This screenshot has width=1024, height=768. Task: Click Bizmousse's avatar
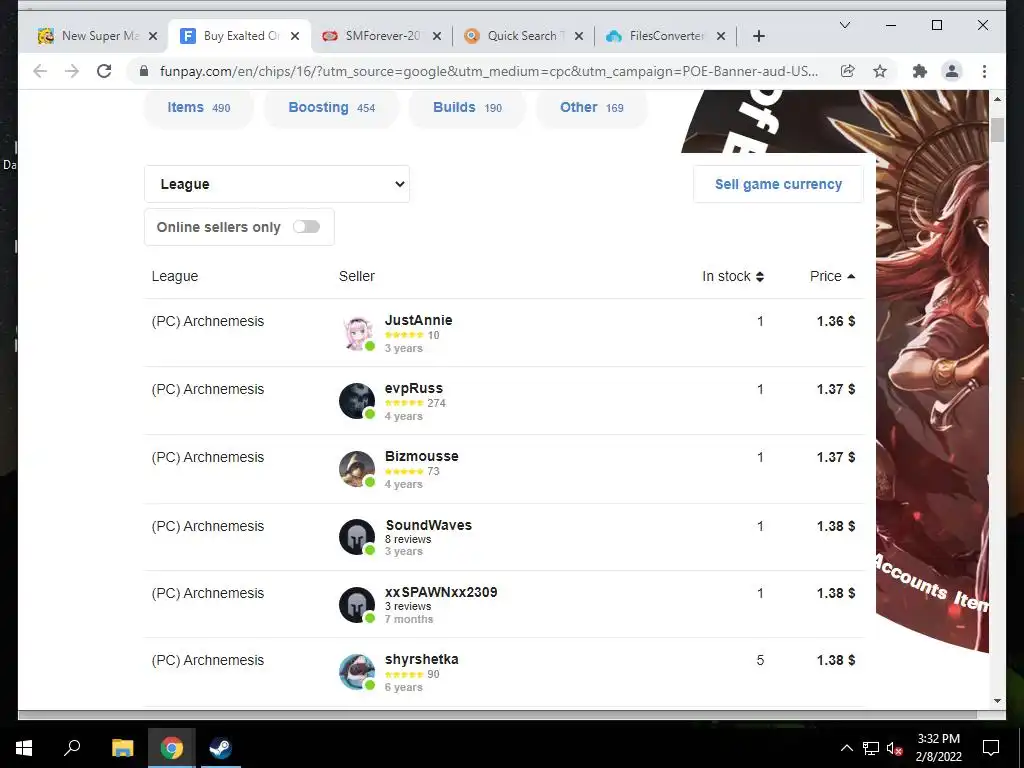pos(357,469)
